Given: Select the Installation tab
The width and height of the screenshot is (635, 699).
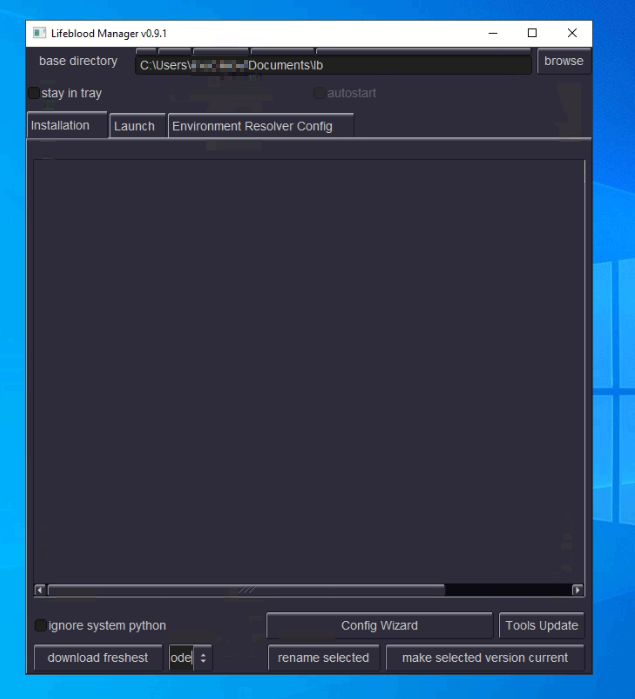Looking at the screenshot, I should coord(60,126).
